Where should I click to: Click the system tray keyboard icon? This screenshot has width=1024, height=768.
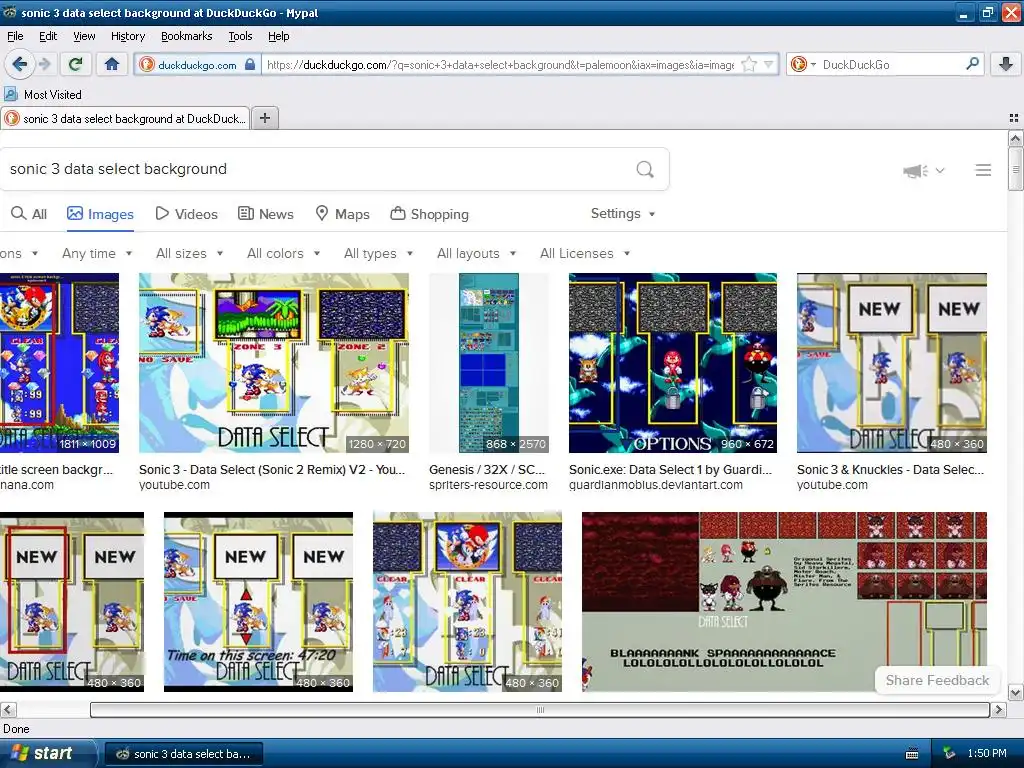click(x=912, y=754)
